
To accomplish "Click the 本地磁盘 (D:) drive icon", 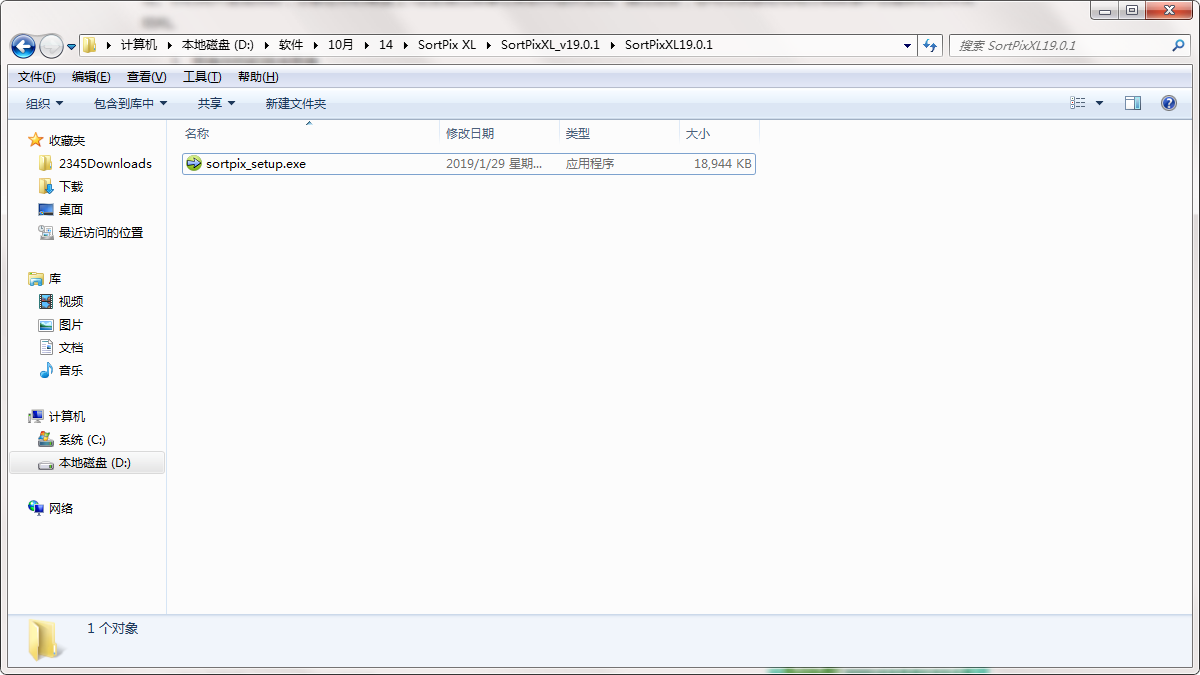I will pos(46,463).
